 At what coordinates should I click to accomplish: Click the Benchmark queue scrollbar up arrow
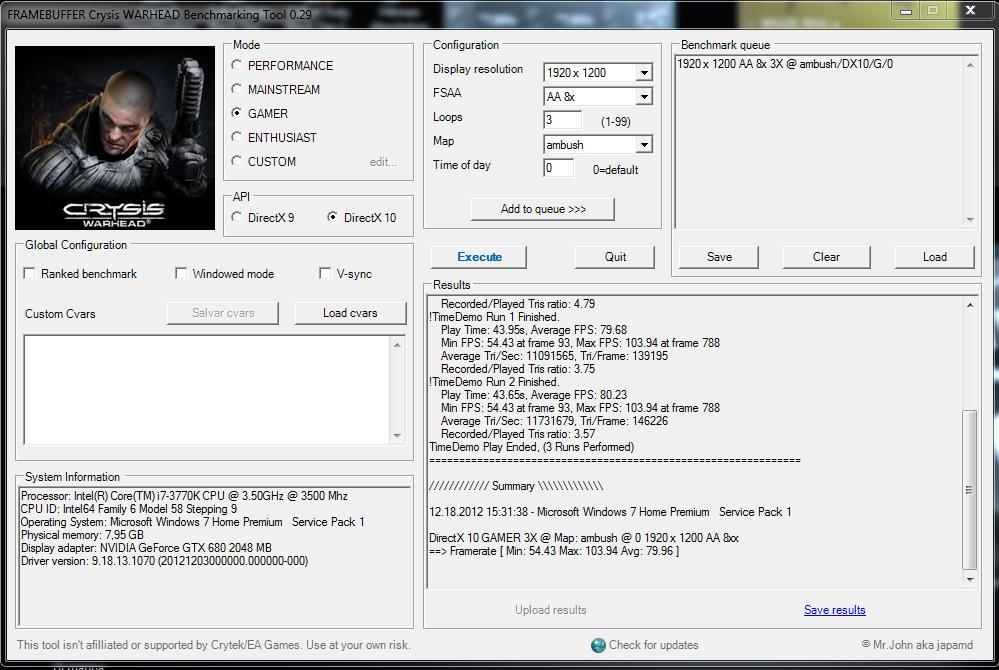(x=970, y=64)
